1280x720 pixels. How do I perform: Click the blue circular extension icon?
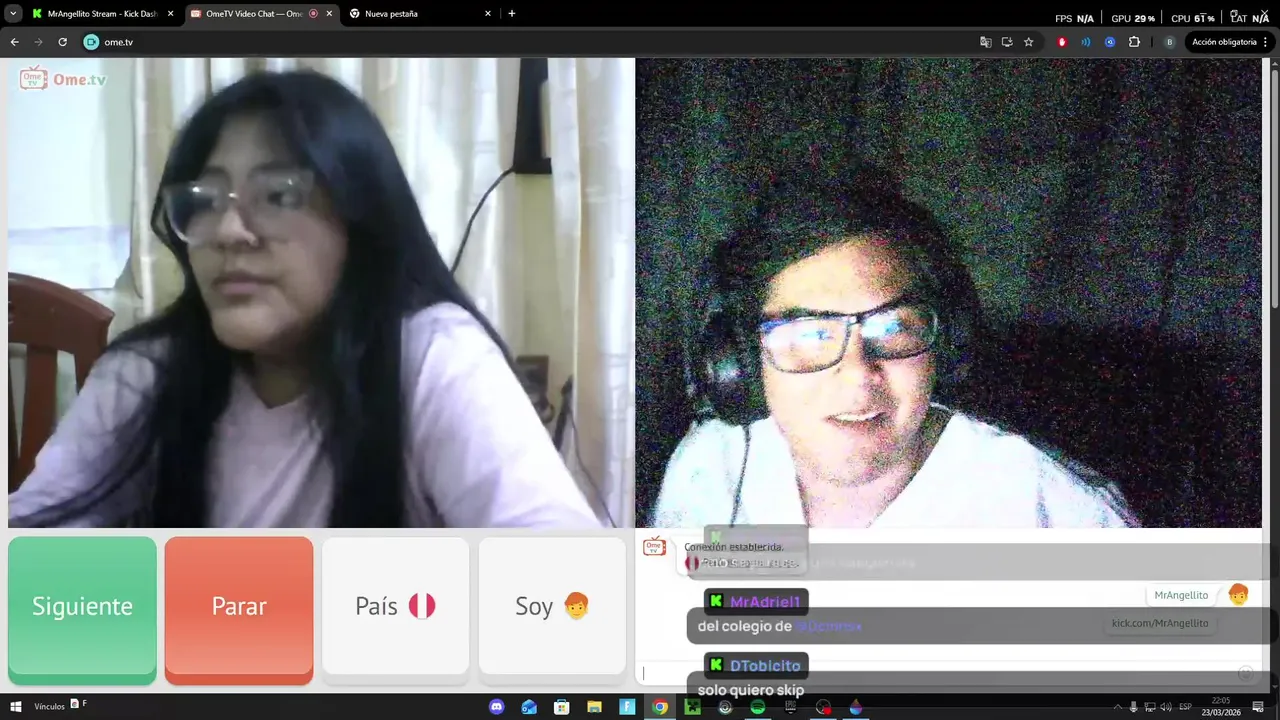pos(1110,42)
